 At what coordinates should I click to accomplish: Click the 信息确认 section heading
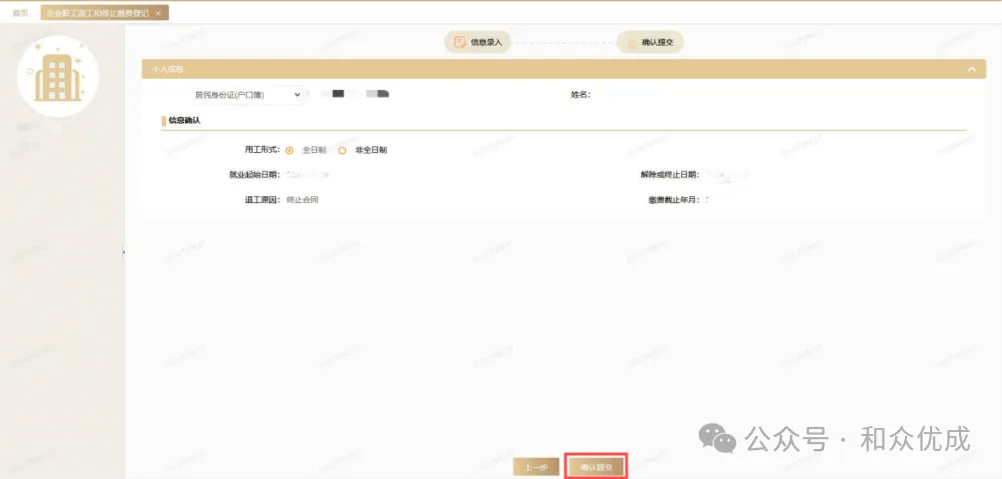[x=184, y=120]
